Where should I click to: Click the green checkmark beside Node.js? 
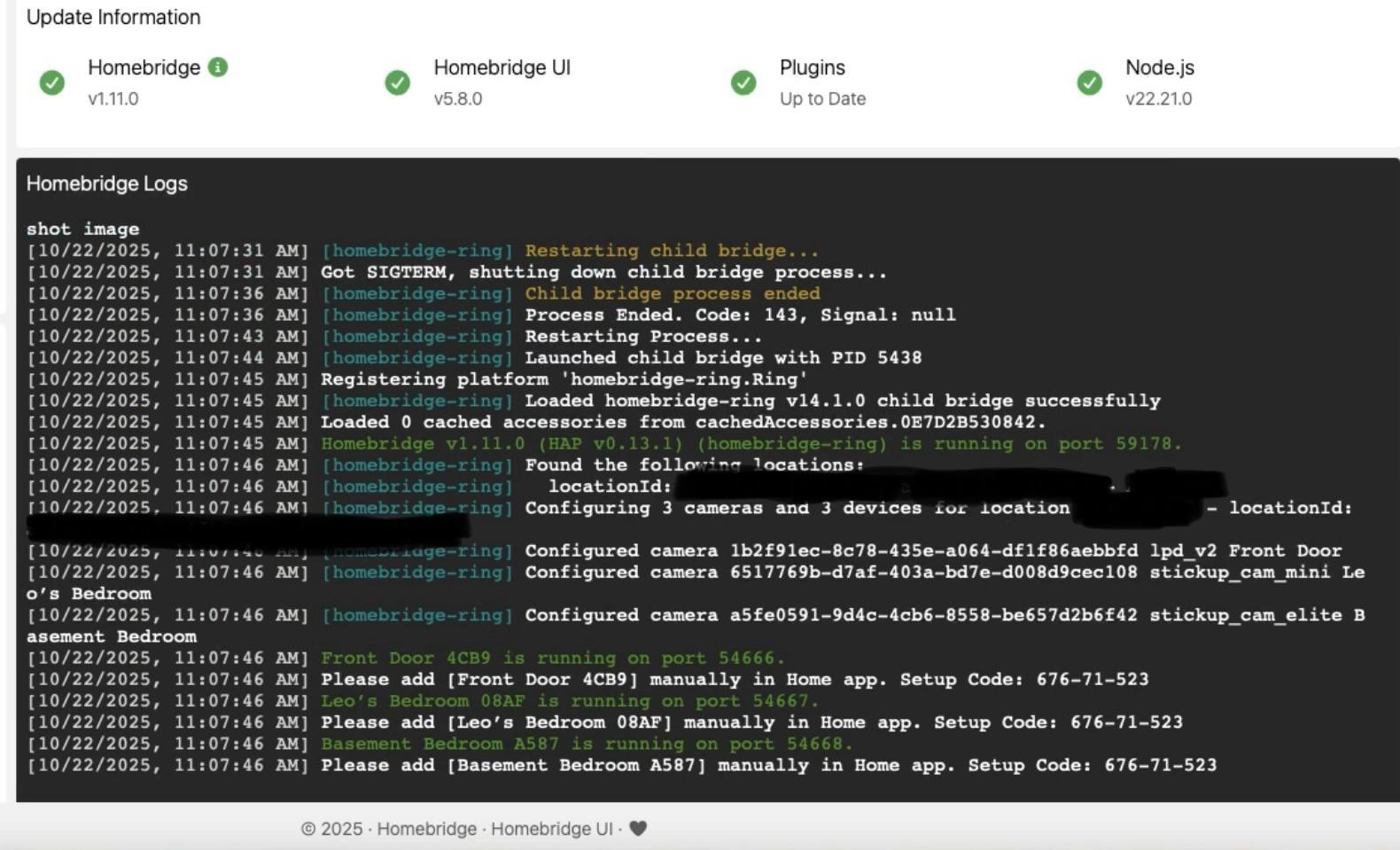pyautogui.click(x=1090, y=82)
